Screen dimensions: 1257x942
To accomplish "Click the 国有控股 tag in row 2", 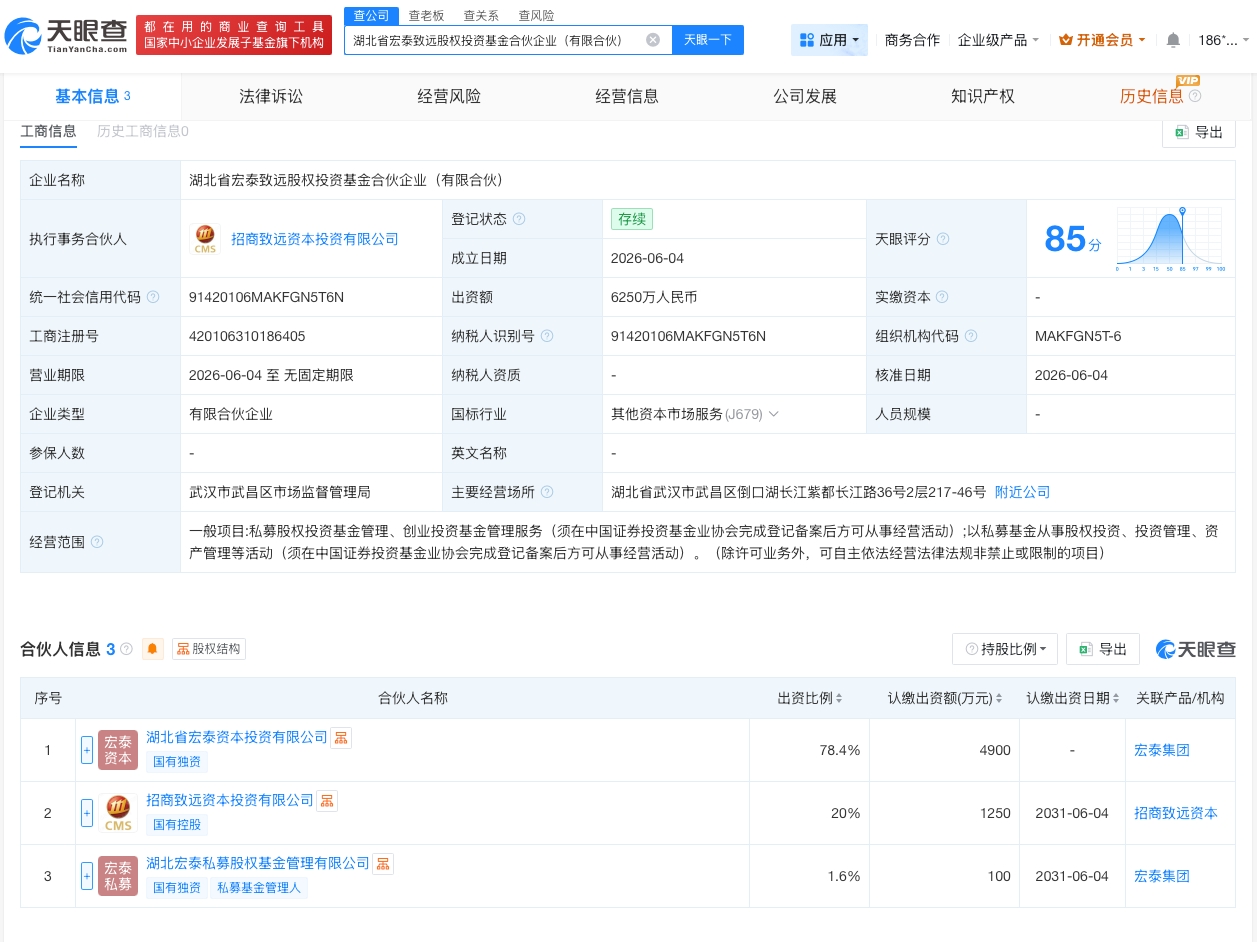I will 177,825.
